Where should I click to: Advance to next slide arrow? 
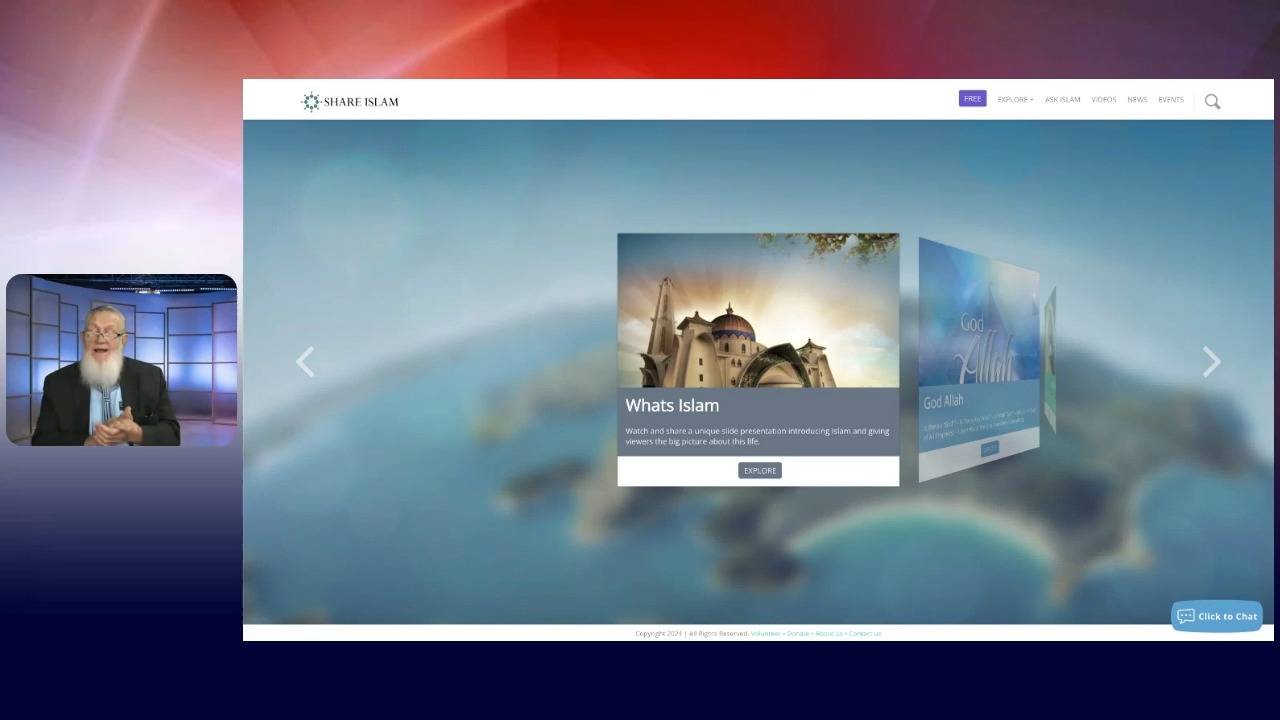coord(1211,362)
